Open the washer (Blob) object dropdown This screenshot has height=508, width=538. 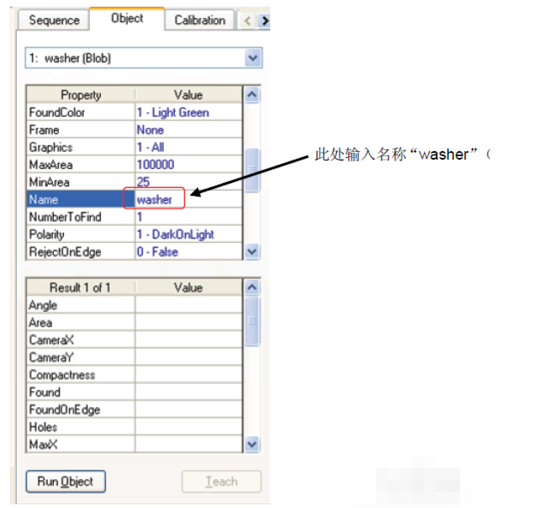tap(253, 58)
